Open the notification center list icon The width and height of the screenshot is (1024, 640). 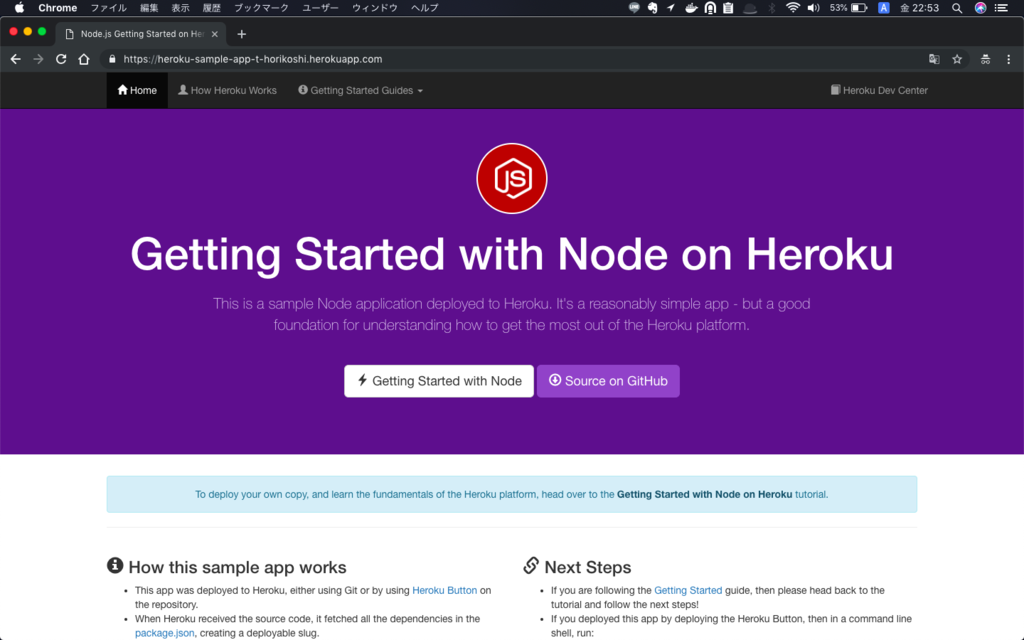1001,8
